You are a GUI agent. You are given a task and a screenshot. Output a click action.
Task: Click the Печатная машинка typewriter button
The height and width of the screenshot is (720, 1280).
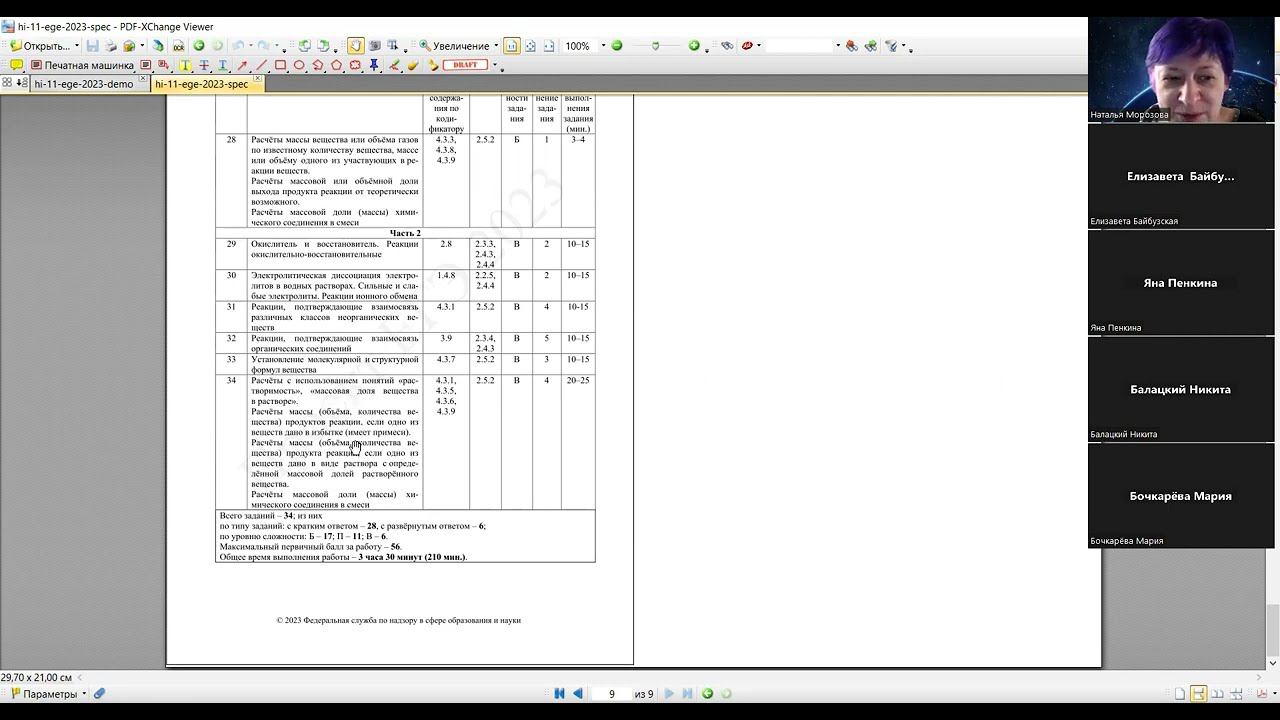[82, 65]
